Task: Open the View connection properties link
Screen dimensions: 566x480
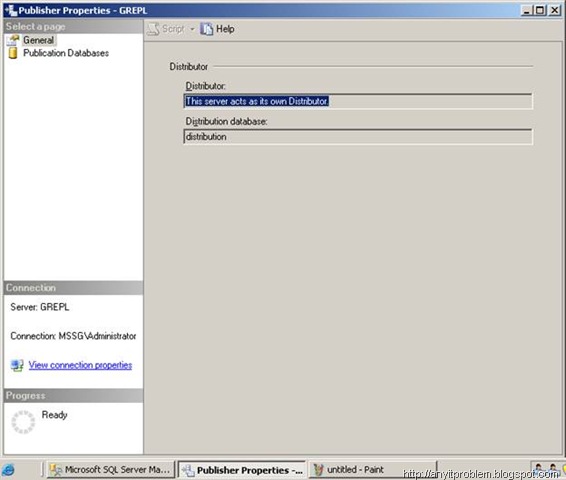Action: (80, 365)
